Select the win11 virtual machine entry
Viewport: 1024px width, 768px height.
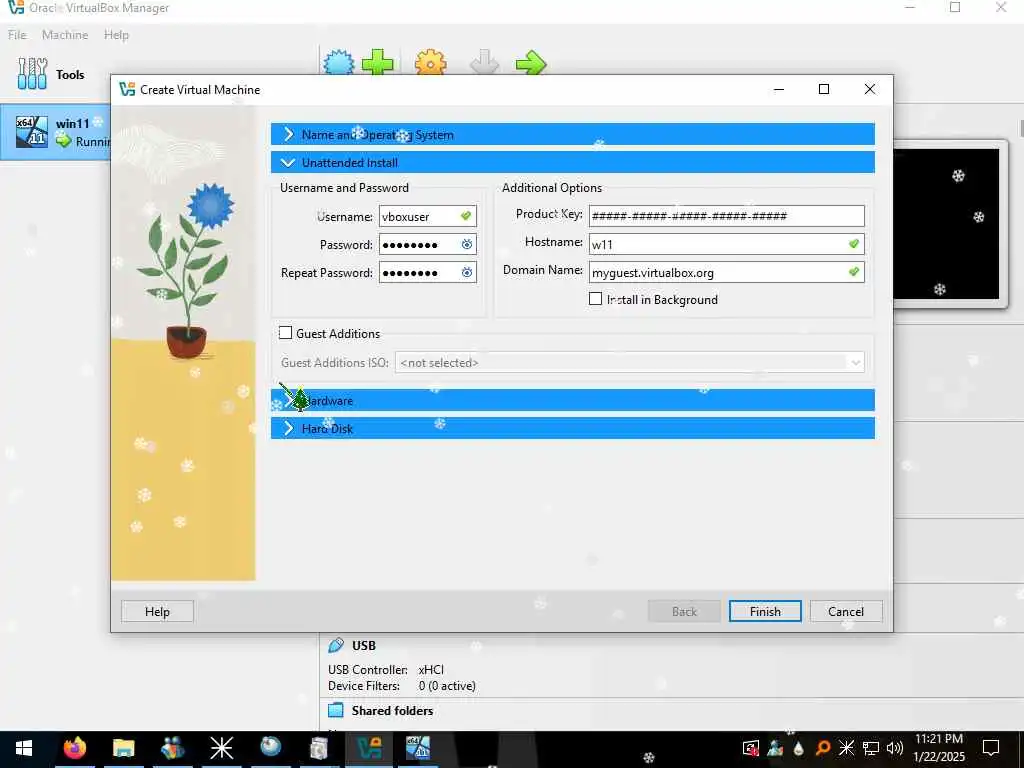click(x=56, y=132)
